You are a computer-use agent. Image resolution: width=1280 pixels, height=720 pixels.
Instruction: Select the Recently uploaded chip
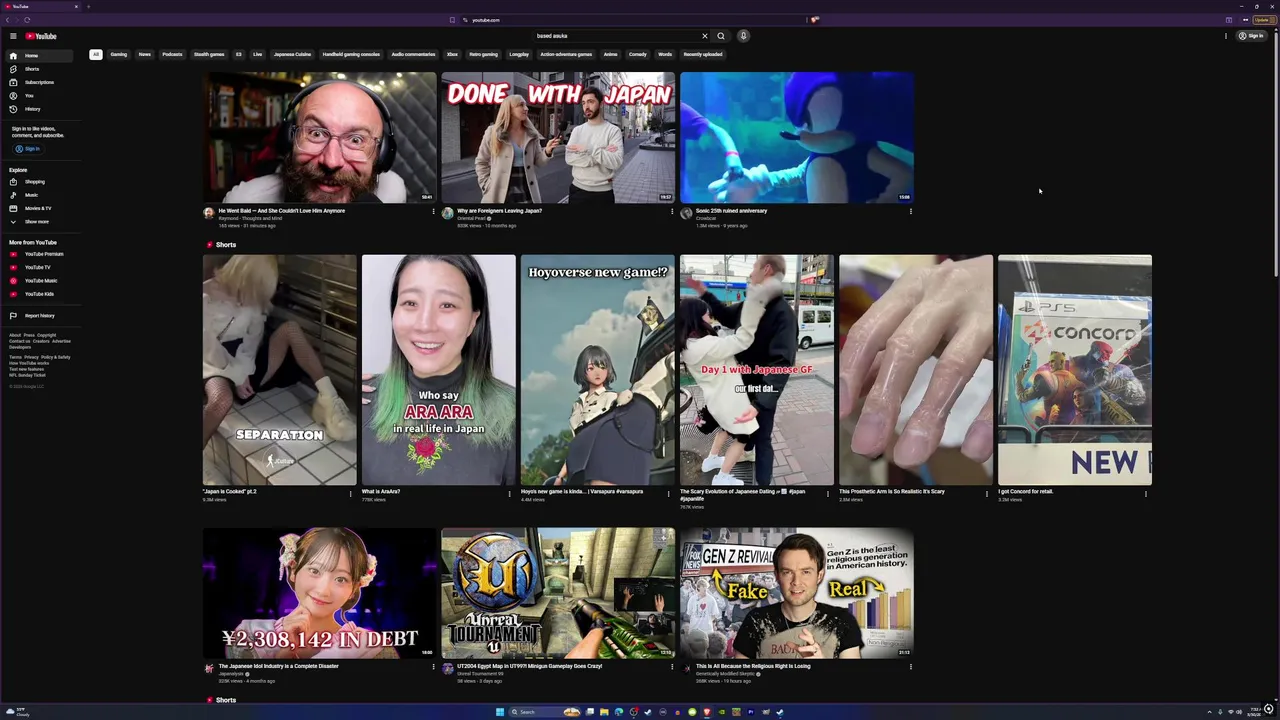[x=703, y=54]
